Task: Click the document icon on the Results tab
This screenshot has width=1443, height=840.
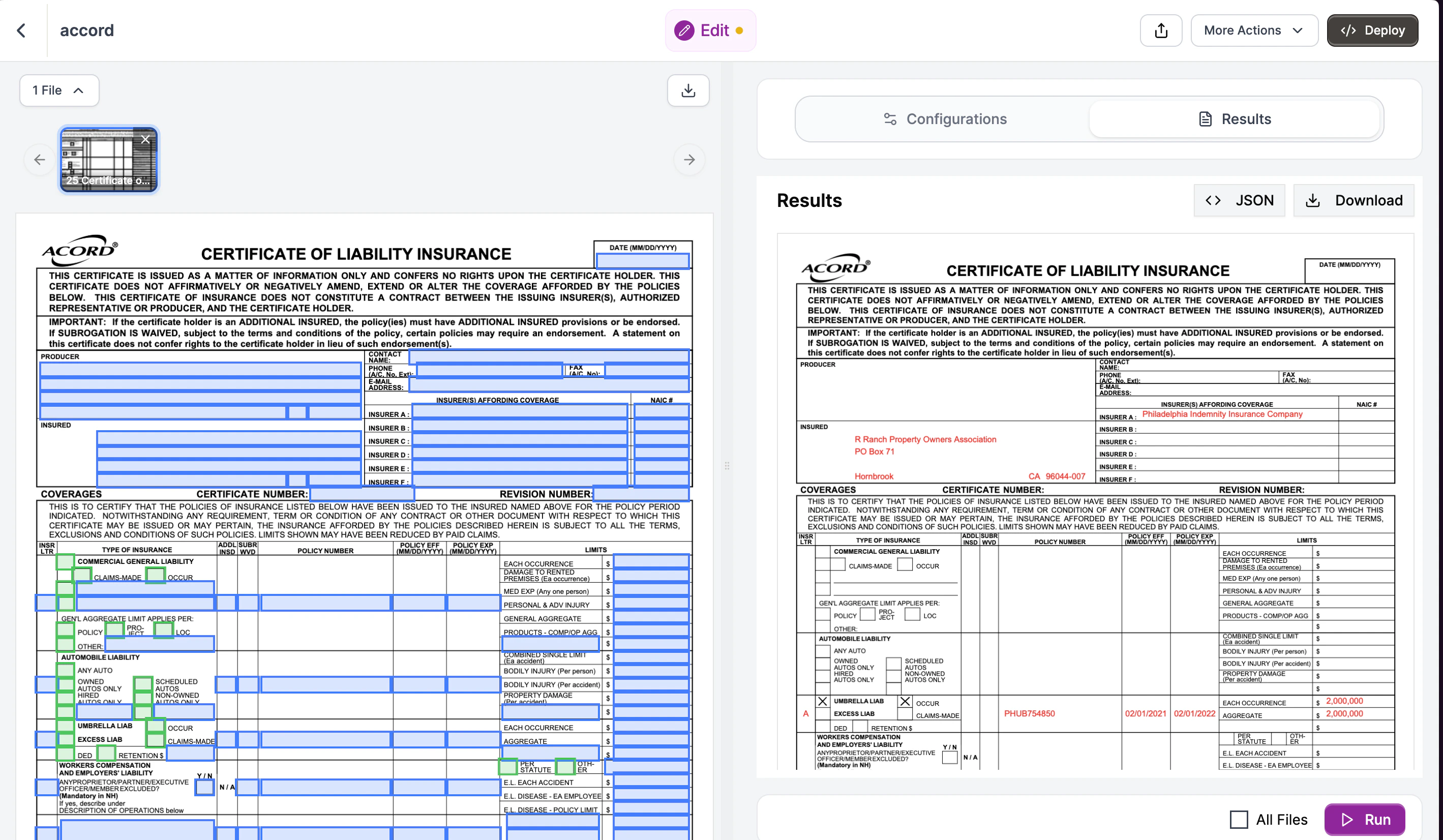Action: [x=1205, y=118]
